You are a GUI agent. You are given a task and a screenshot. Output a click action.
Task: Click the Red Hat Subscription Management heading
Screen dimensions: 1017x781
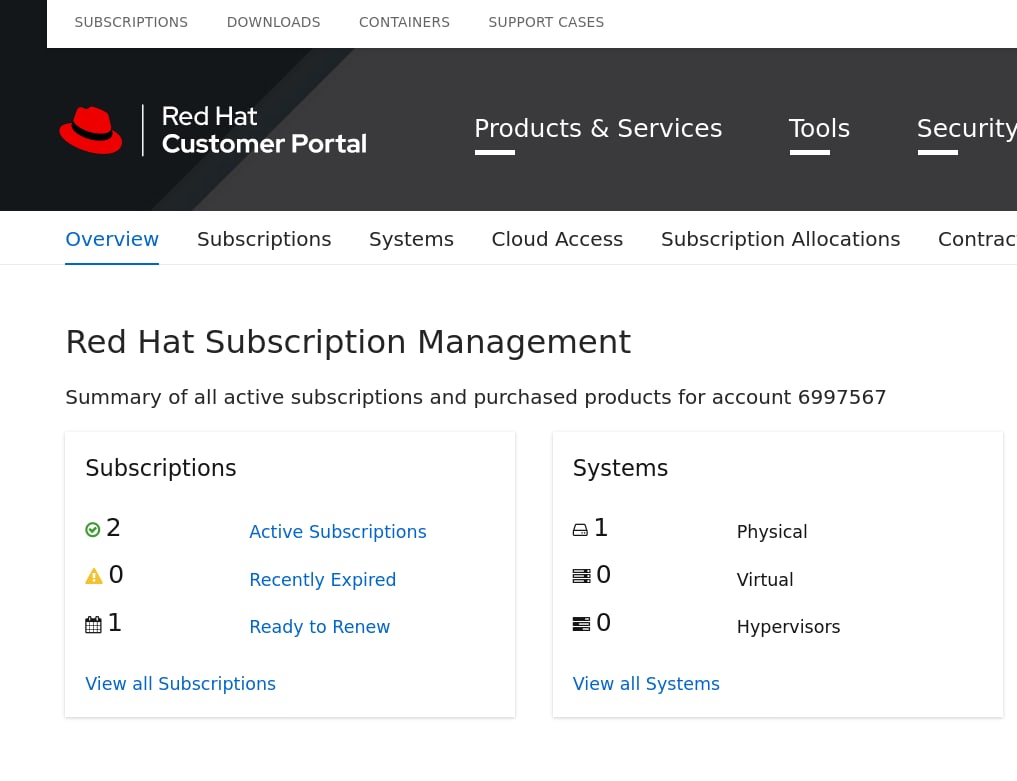click(348, 342)
